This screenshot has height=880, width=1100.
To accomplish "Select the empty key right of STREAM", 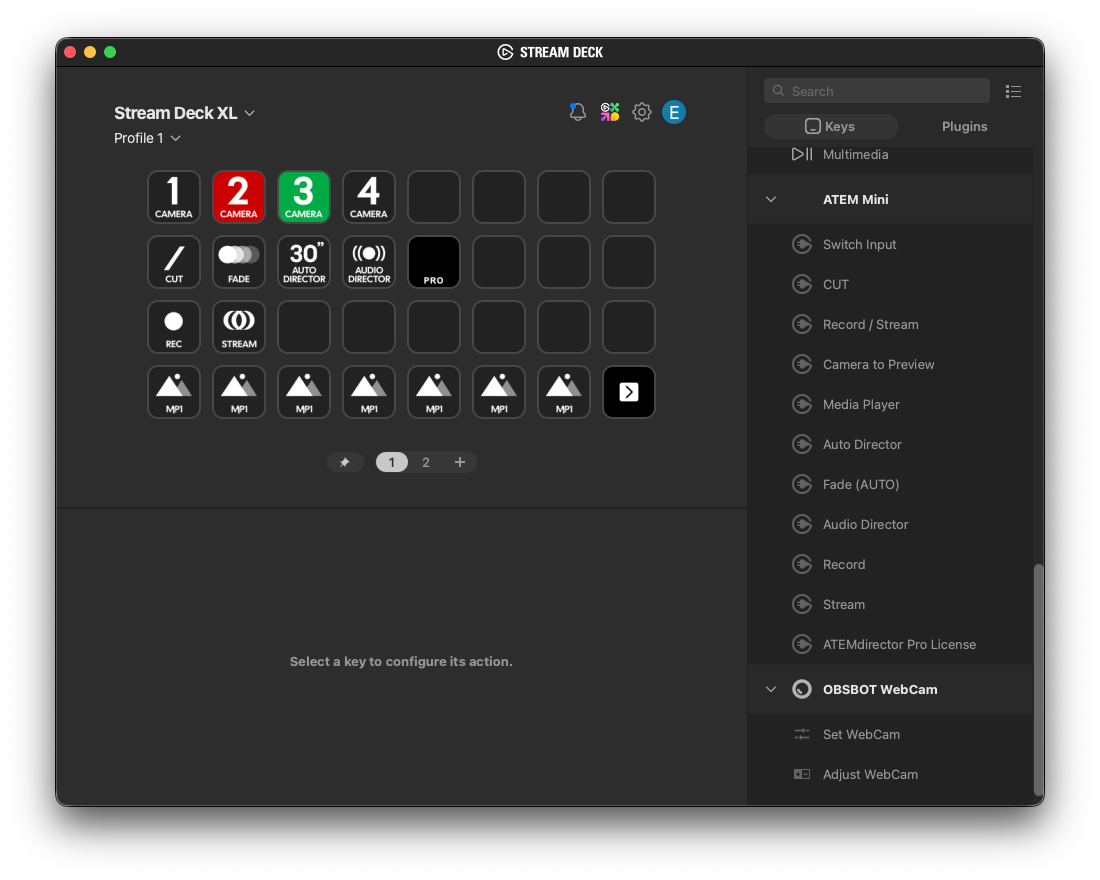I will tap(304, 327).
